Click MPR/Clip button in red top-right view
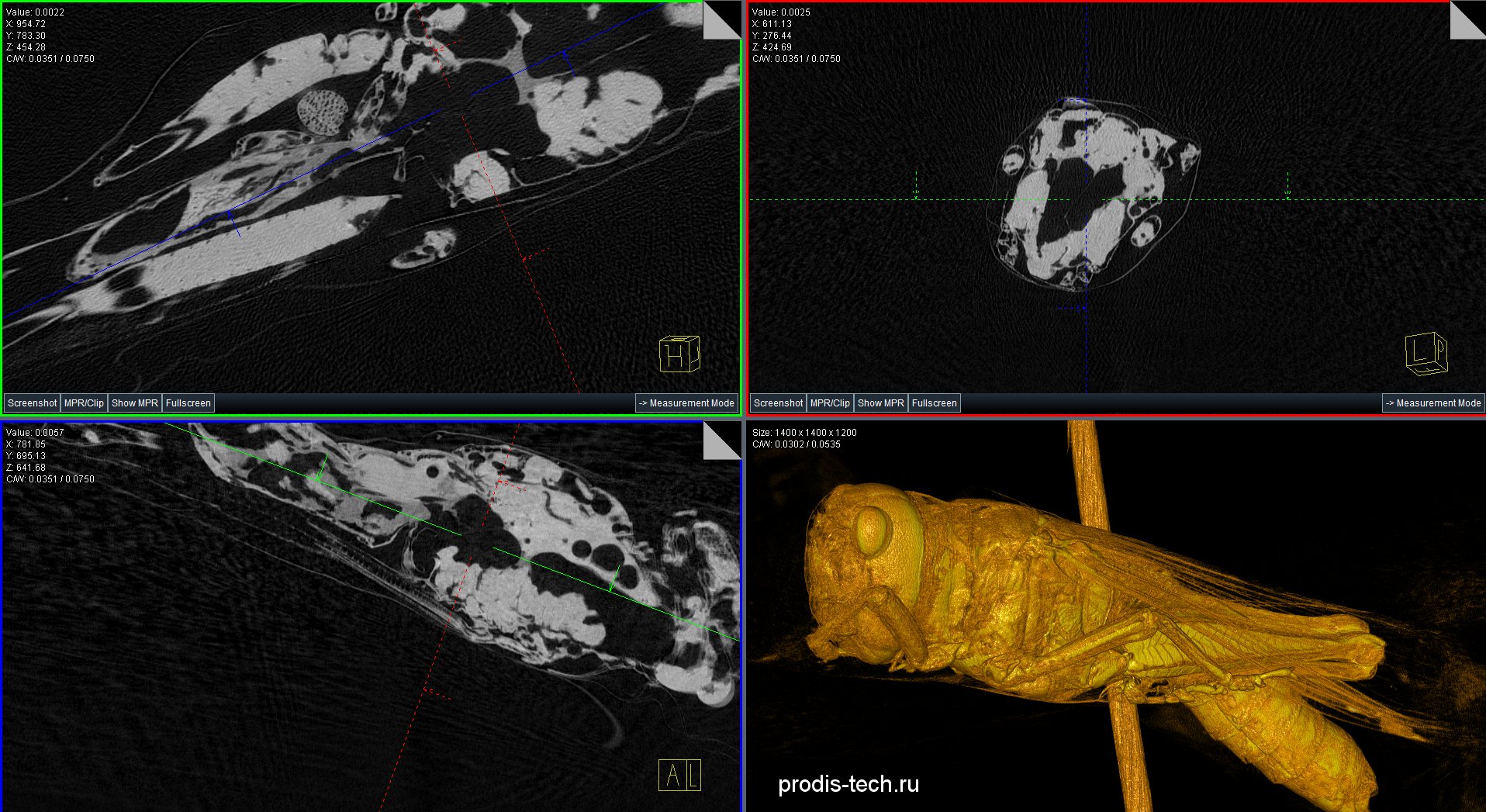Viewport: 1486px width, 812px height. [x=830, y=403]
